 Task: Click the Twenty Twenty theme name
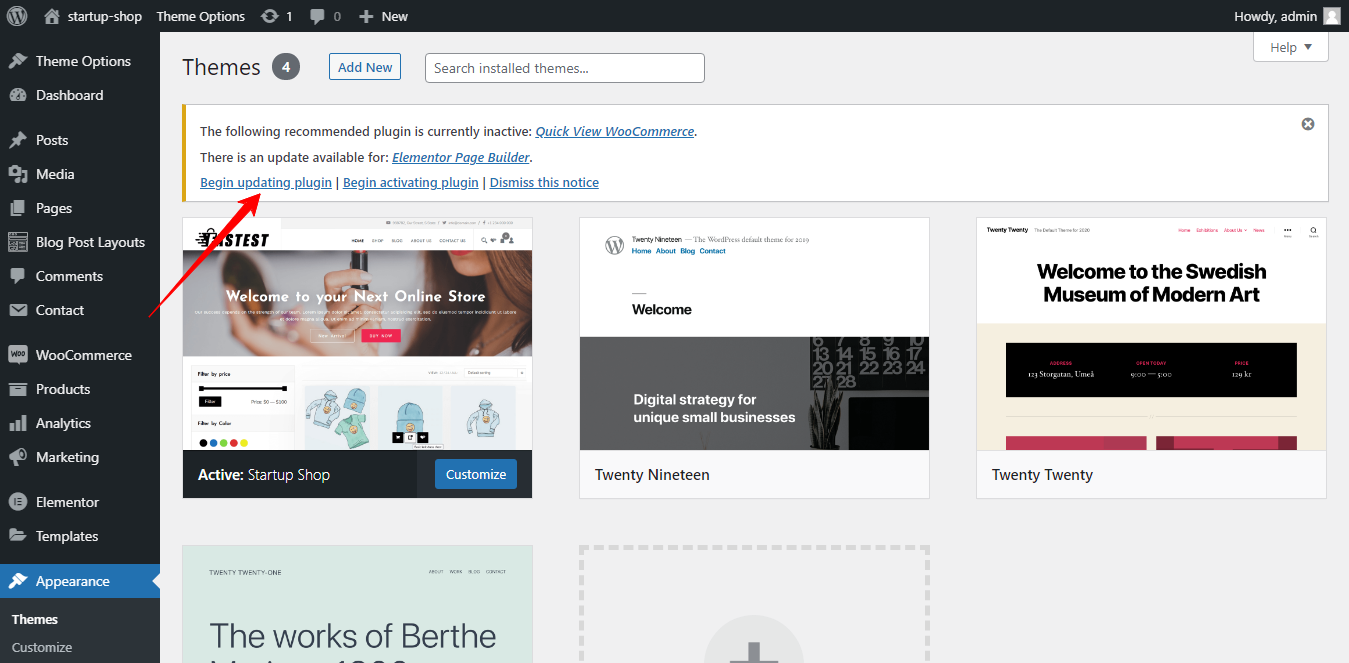[1042, 475]
